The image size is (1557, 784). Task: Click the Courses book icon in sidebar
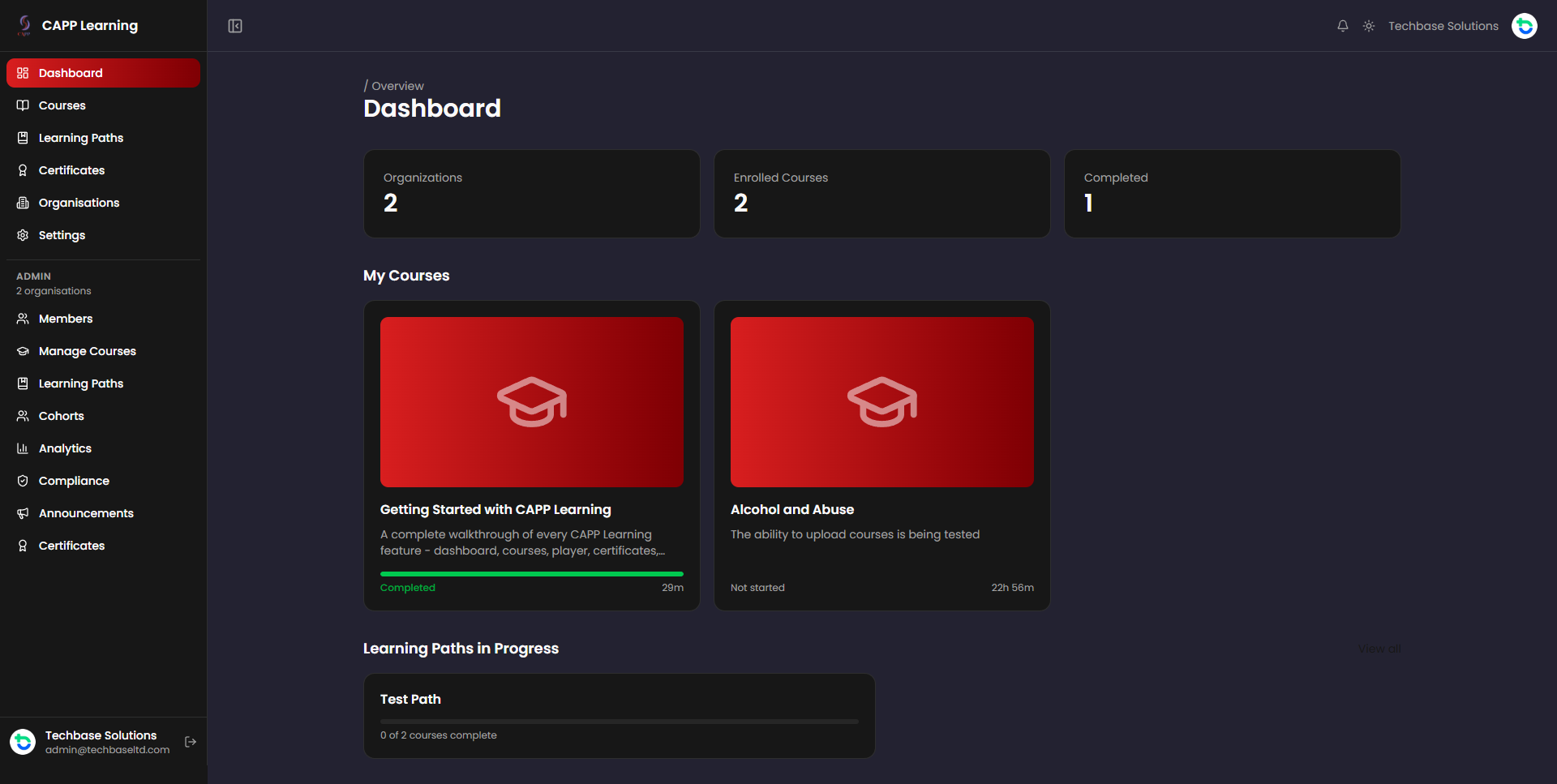(23, 105)
